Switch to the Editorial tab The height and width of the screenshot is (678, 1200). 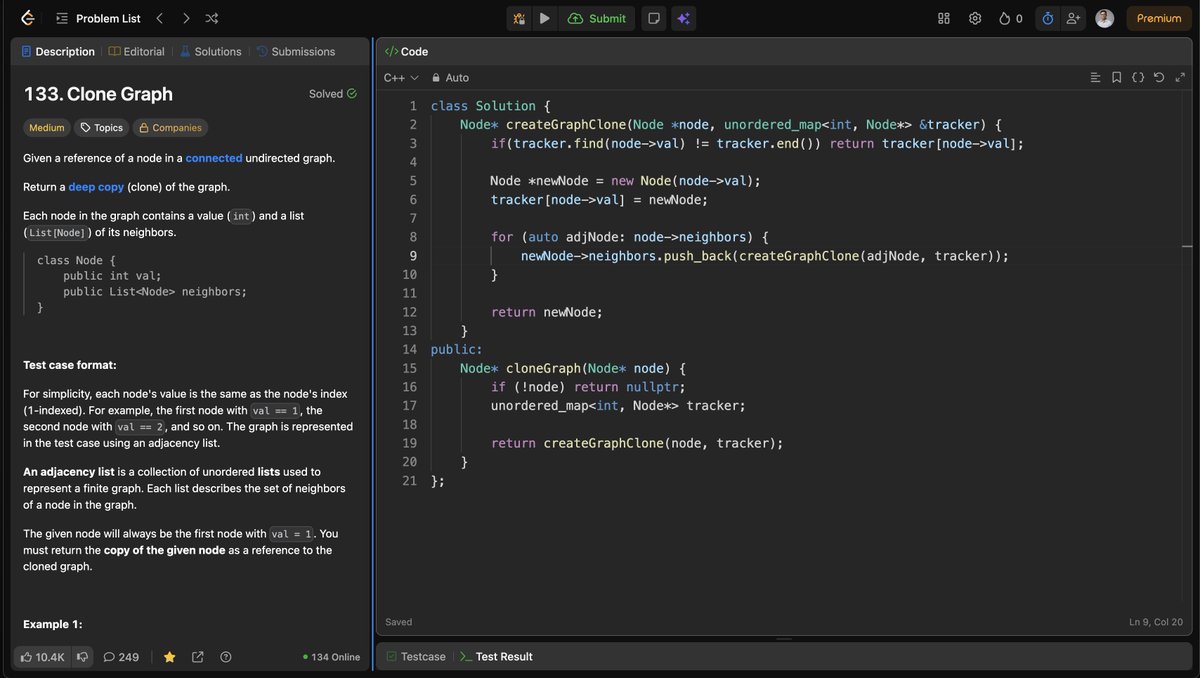click(x=136, y=51)
